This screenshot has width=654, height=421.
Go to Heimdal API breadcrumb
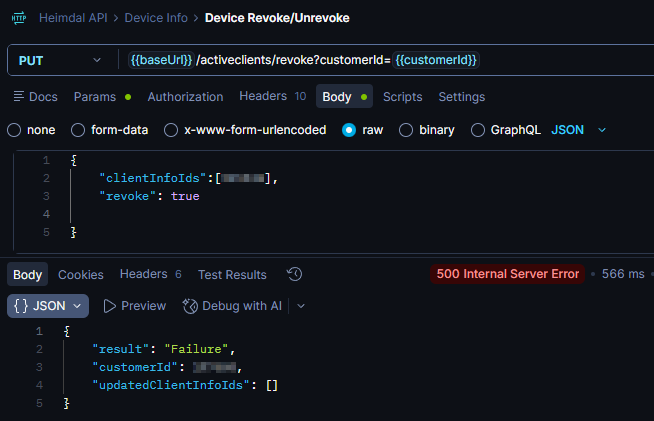coord(73,18)
